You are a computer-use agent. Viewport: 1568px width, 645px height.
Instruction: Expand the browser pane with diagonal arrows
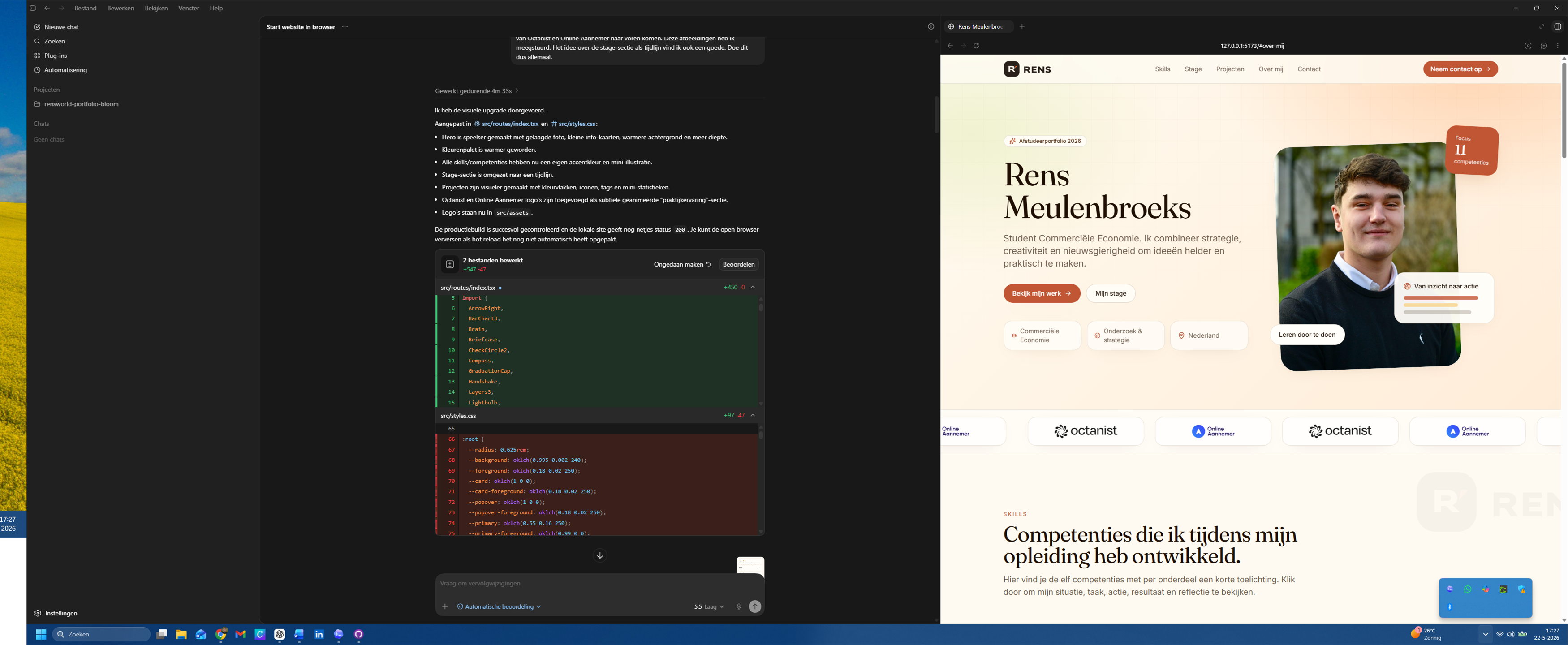pos(1542,27)
